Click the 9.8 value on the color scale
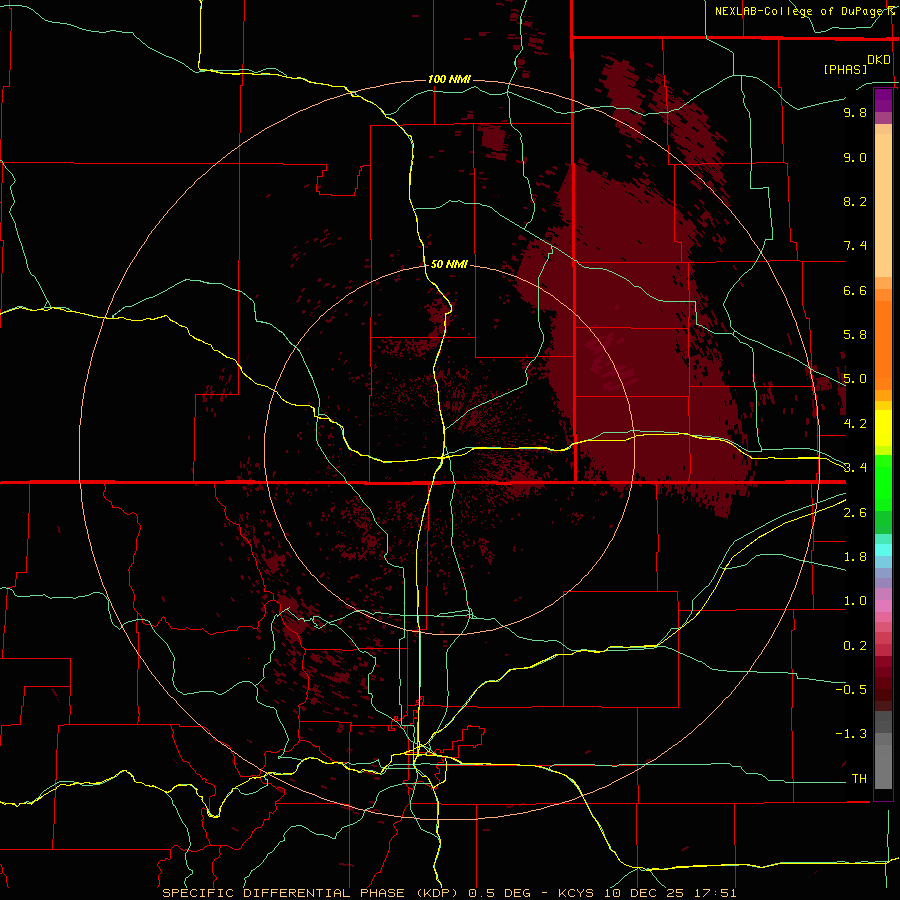This screenshot has width=900, height=900. [x=855, y=112]
